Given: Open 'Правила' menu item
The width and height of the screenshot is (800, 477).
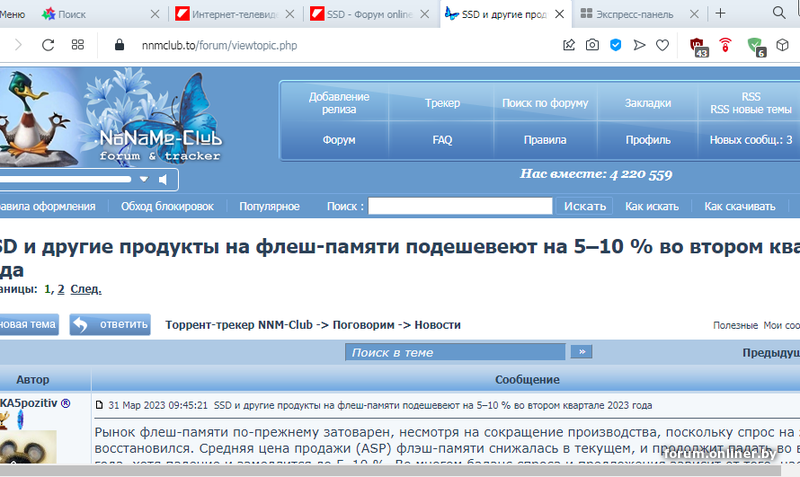Looking at the screenshot, I should pos(545,140).
